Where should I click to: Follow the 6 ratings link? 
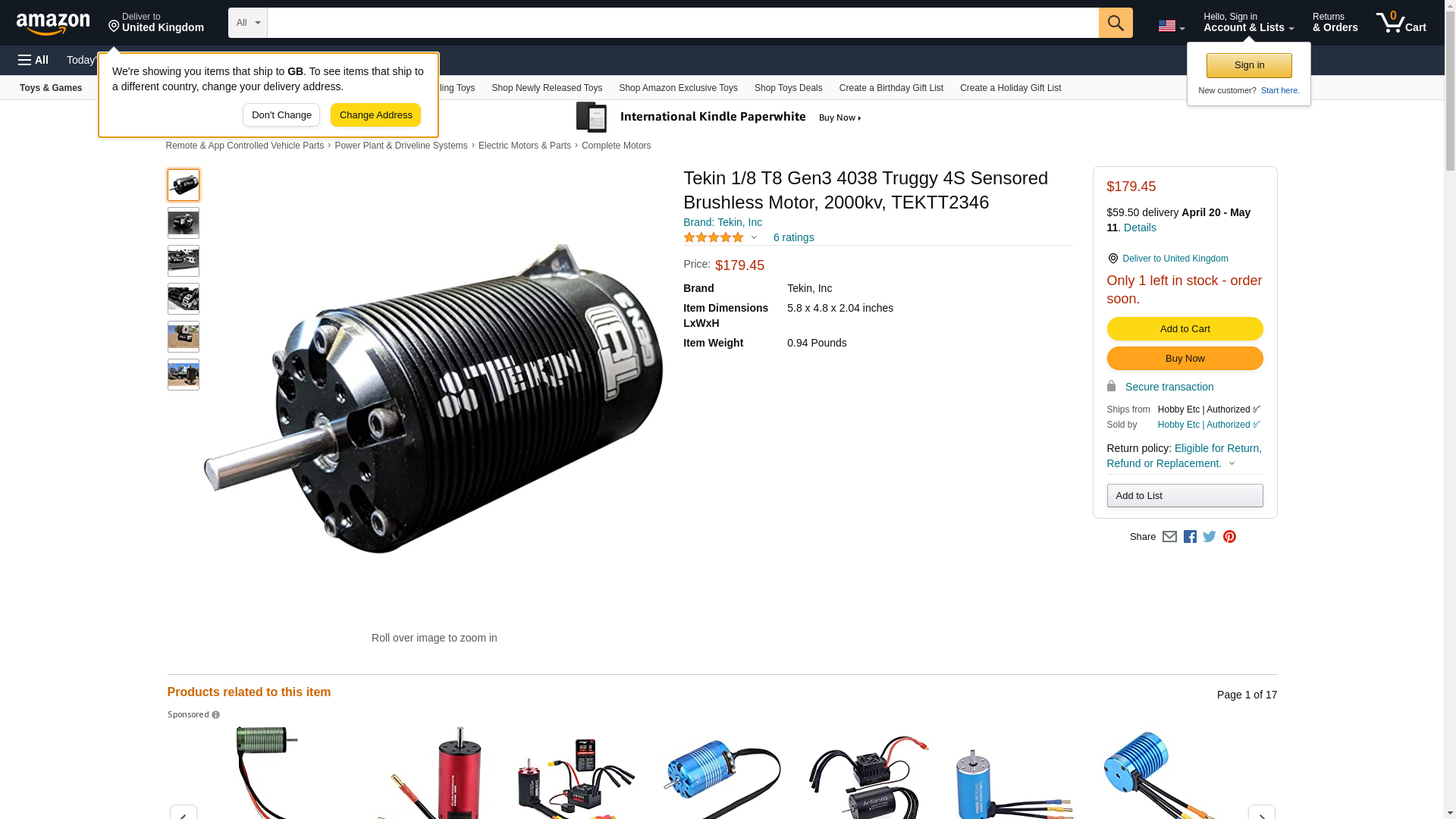click(793, 237)
